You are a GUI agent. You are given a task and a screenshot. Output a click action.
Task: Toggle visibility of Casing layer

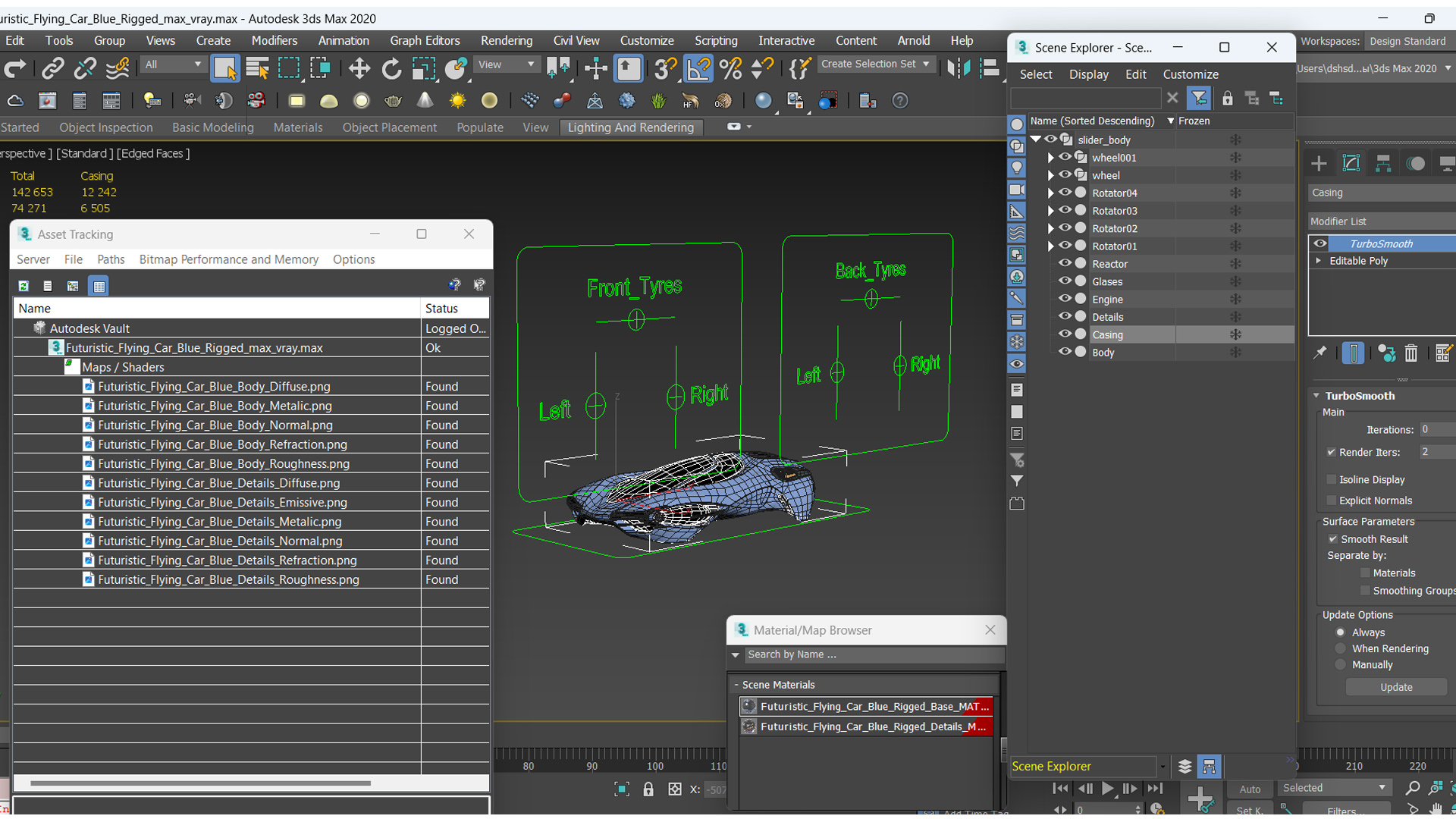1065,334
